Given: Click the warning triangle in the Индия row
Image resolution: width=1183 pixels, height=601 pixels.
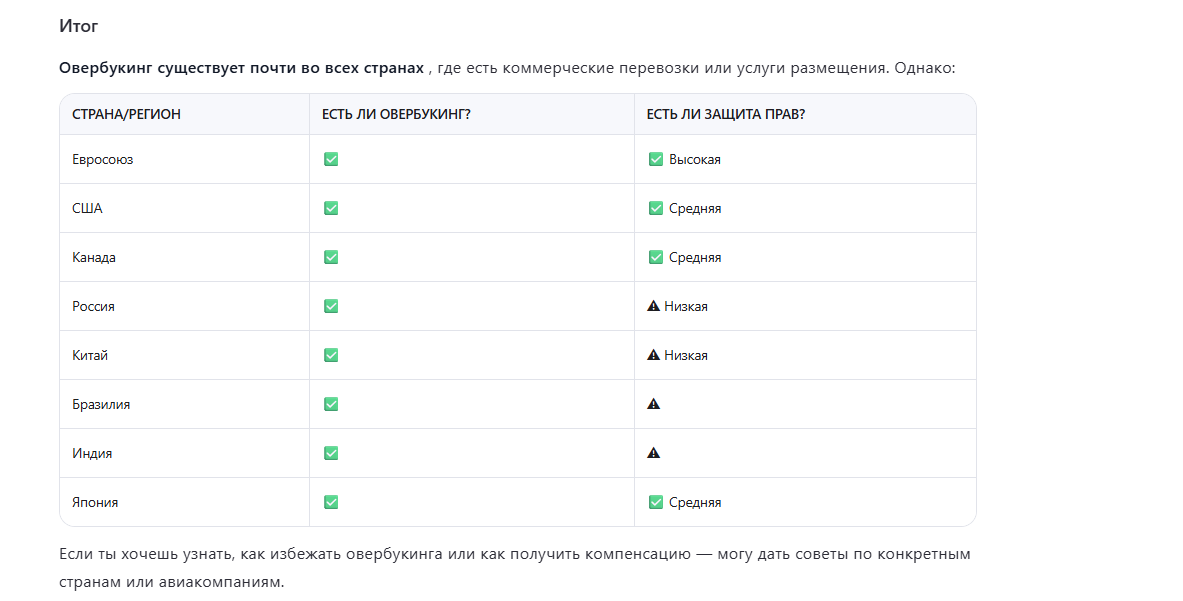Looking at the screenshot, I should click(x=654, y=453).
